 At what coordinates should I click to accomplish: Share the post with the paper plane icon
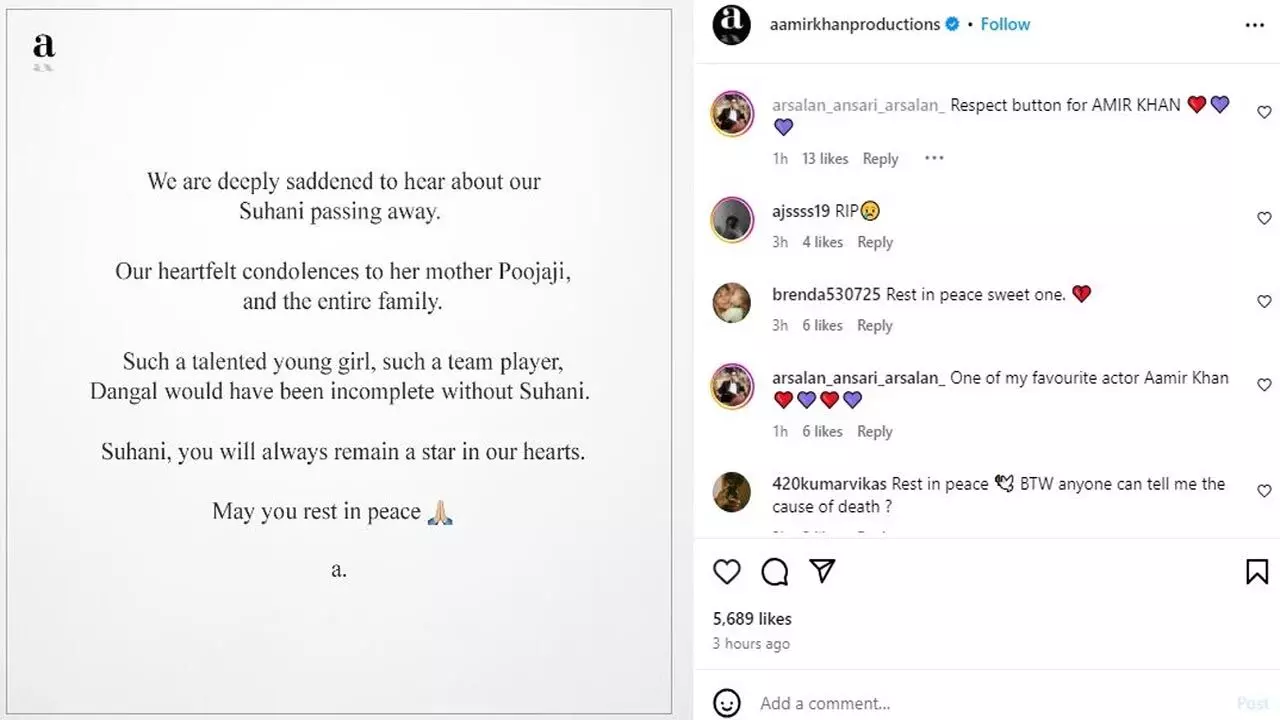[x=822, y=570]
